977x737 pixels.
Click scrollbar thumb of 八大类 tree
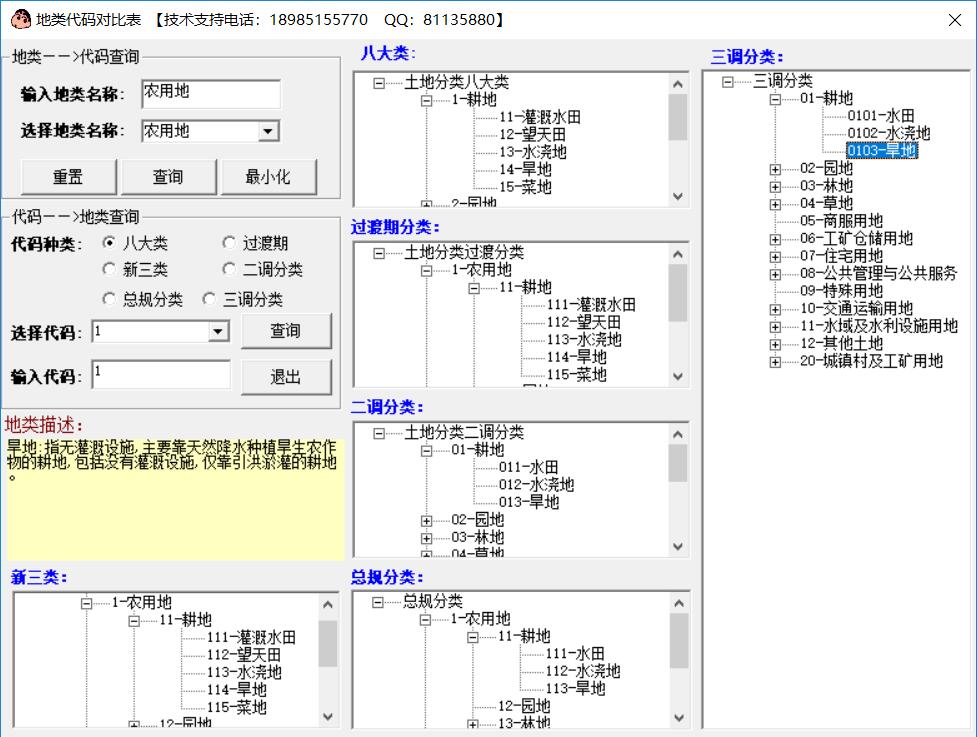tap(678, 117)
